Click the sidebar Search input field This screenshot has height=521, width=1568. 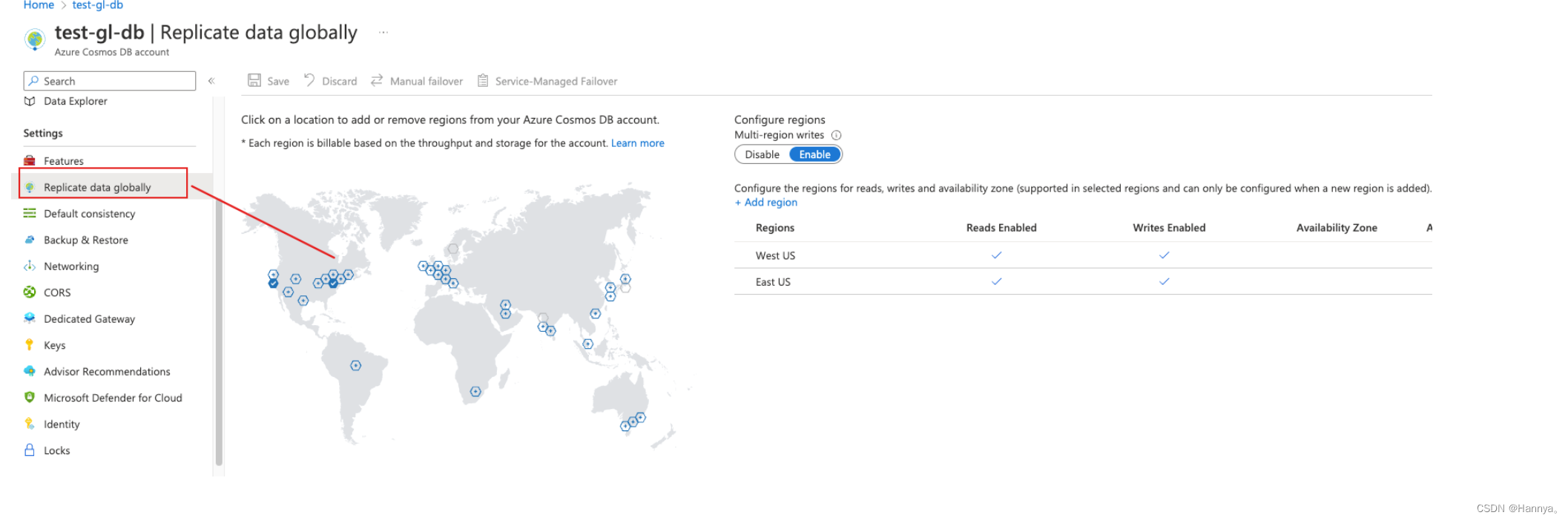(x=110, y=81)
